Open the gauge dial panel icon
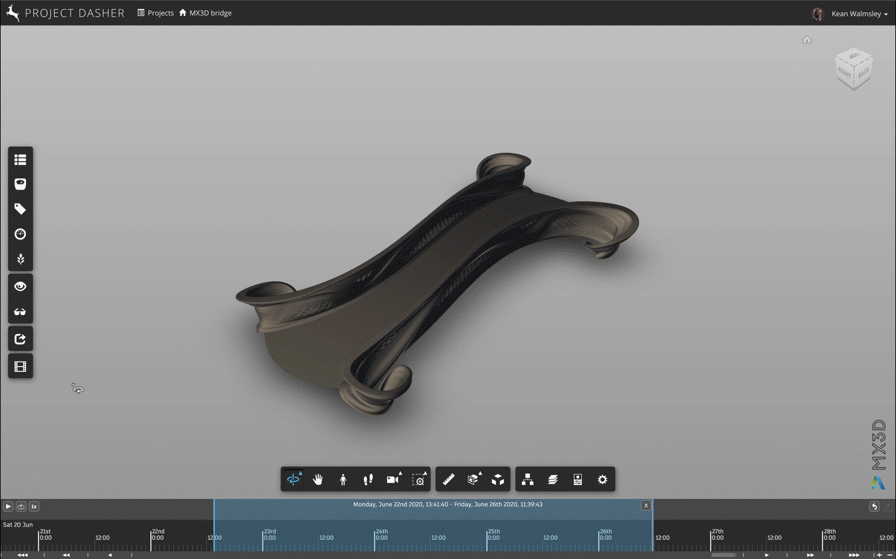Viewport: 896px width, 559px height. point(20,234)
